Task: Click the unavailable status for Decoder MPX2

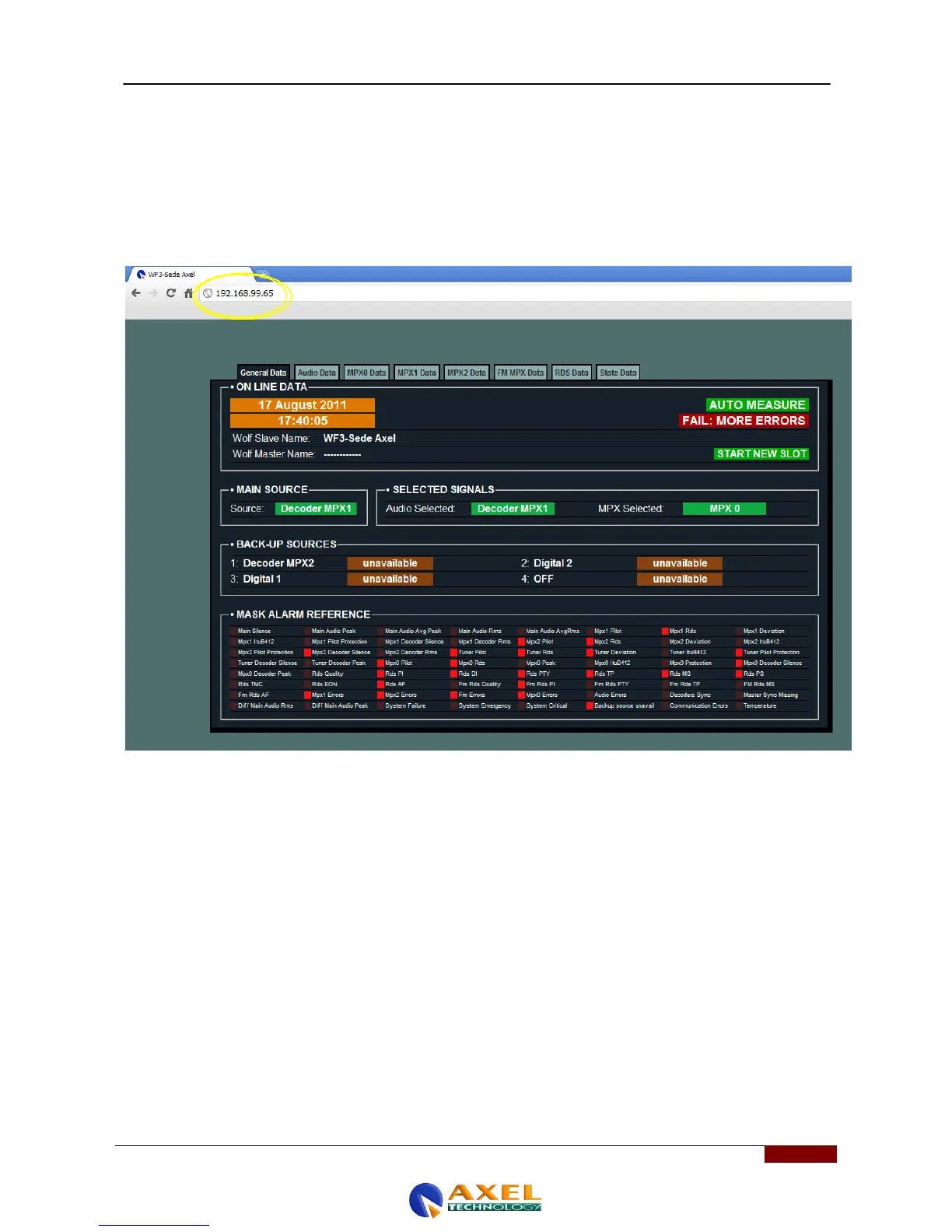Action: coord(390,563)
